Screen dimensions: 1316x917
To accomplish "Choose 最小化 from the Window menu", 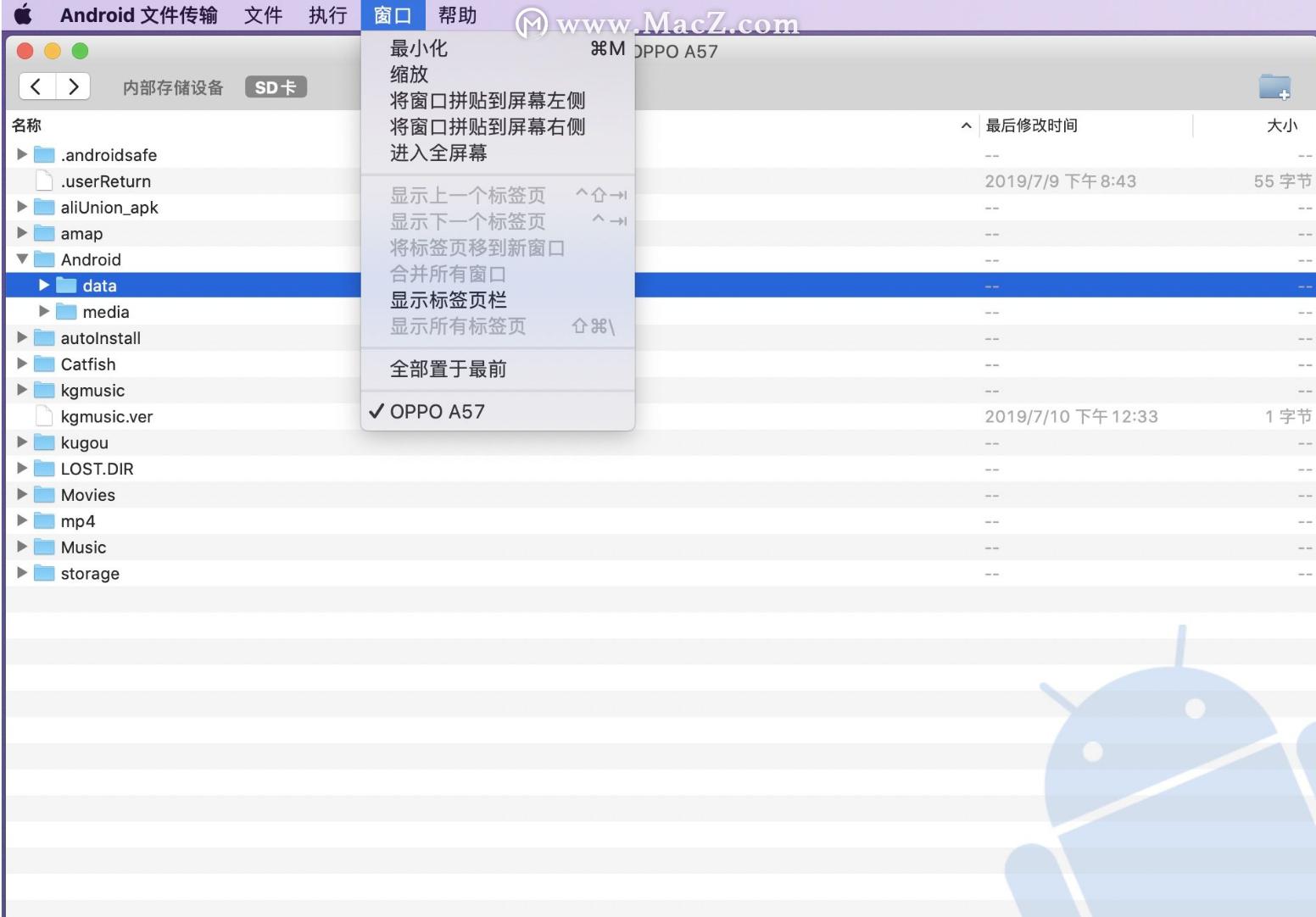I will click(x=418, y=48).
